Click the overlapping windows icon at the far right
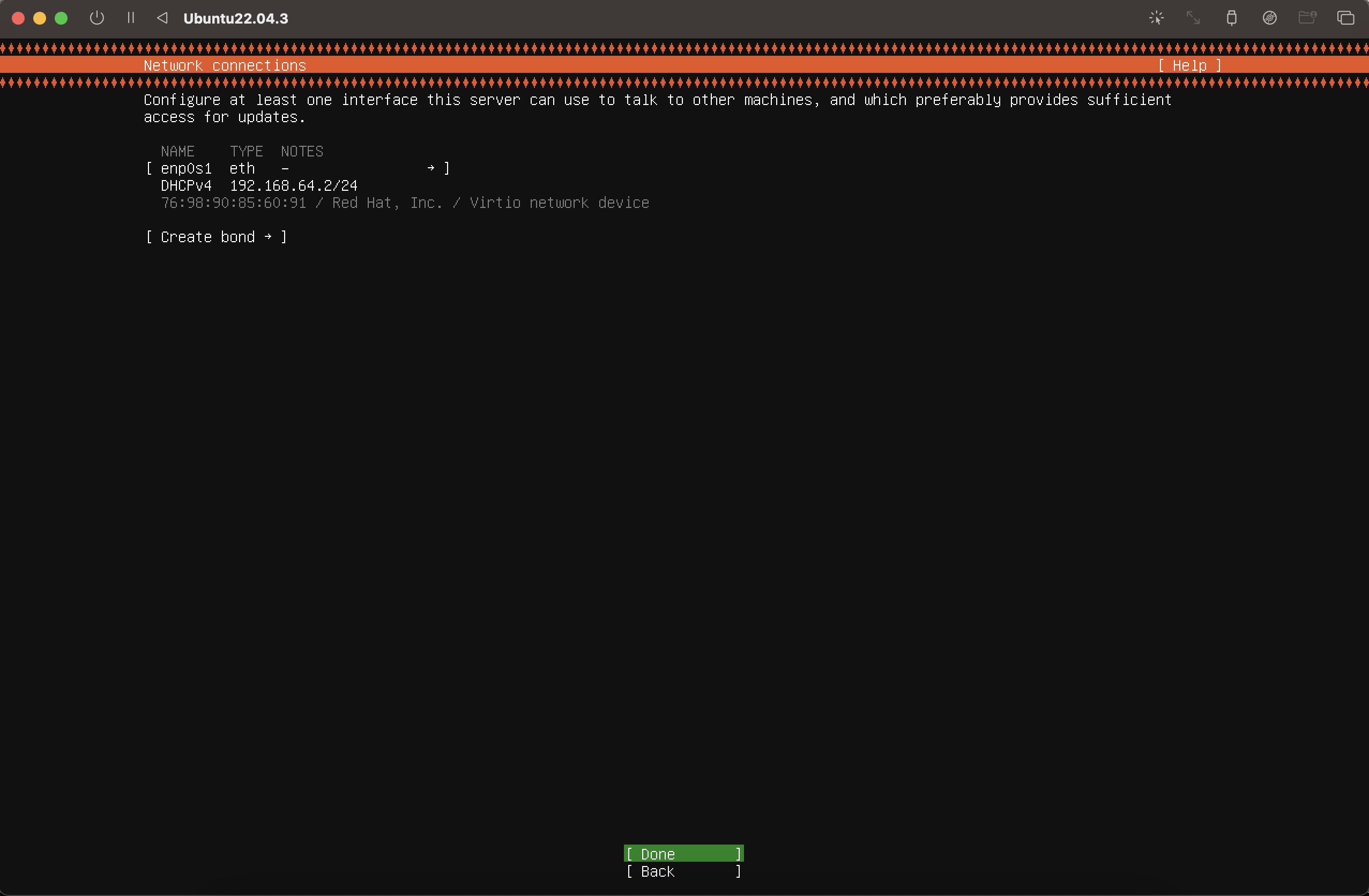The height and width of the screenshot is (896, 1369). [x=1345, y=18]
